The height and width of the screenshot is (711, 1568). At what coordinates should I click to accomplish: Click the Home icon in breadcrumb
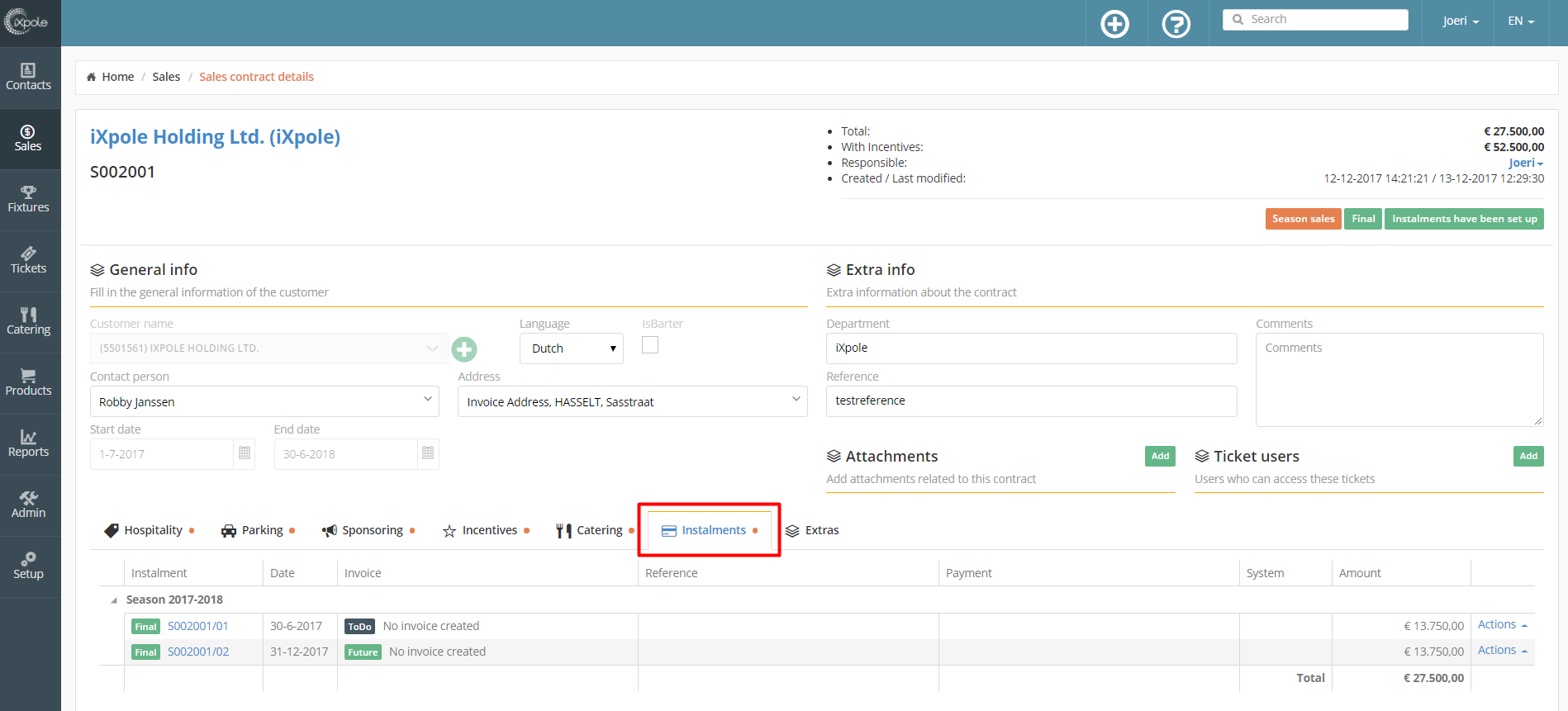coord(91,77)
